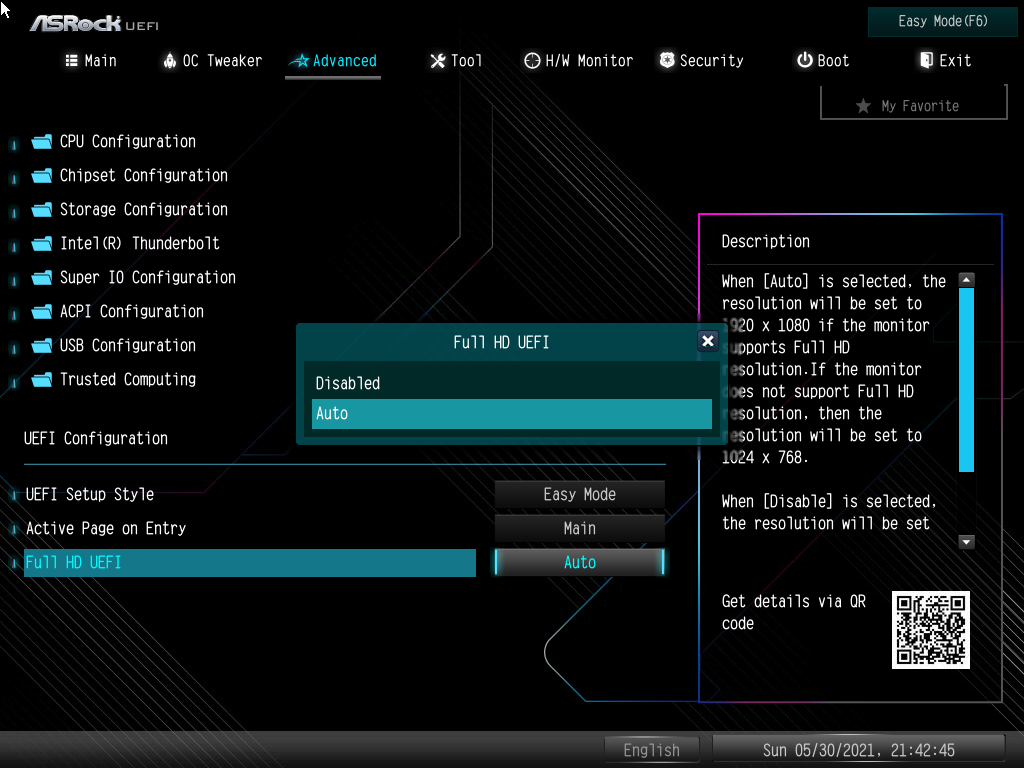Click the Intel(R) Thunderbolt folder icon
The image size is (1024, 768).
[41, 244]
